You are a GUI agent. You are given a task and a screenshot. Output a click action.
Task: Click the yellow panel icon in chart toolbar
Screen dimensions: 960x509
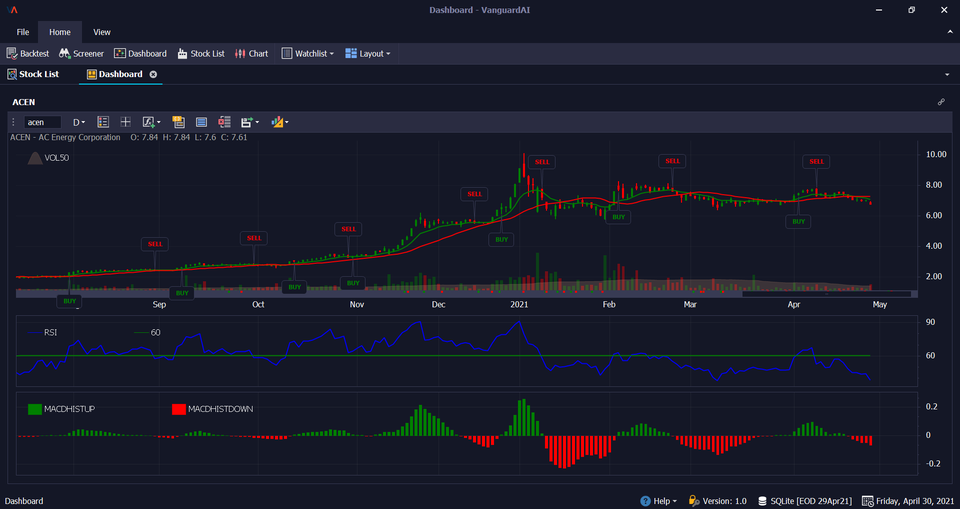tap(178, 122)
